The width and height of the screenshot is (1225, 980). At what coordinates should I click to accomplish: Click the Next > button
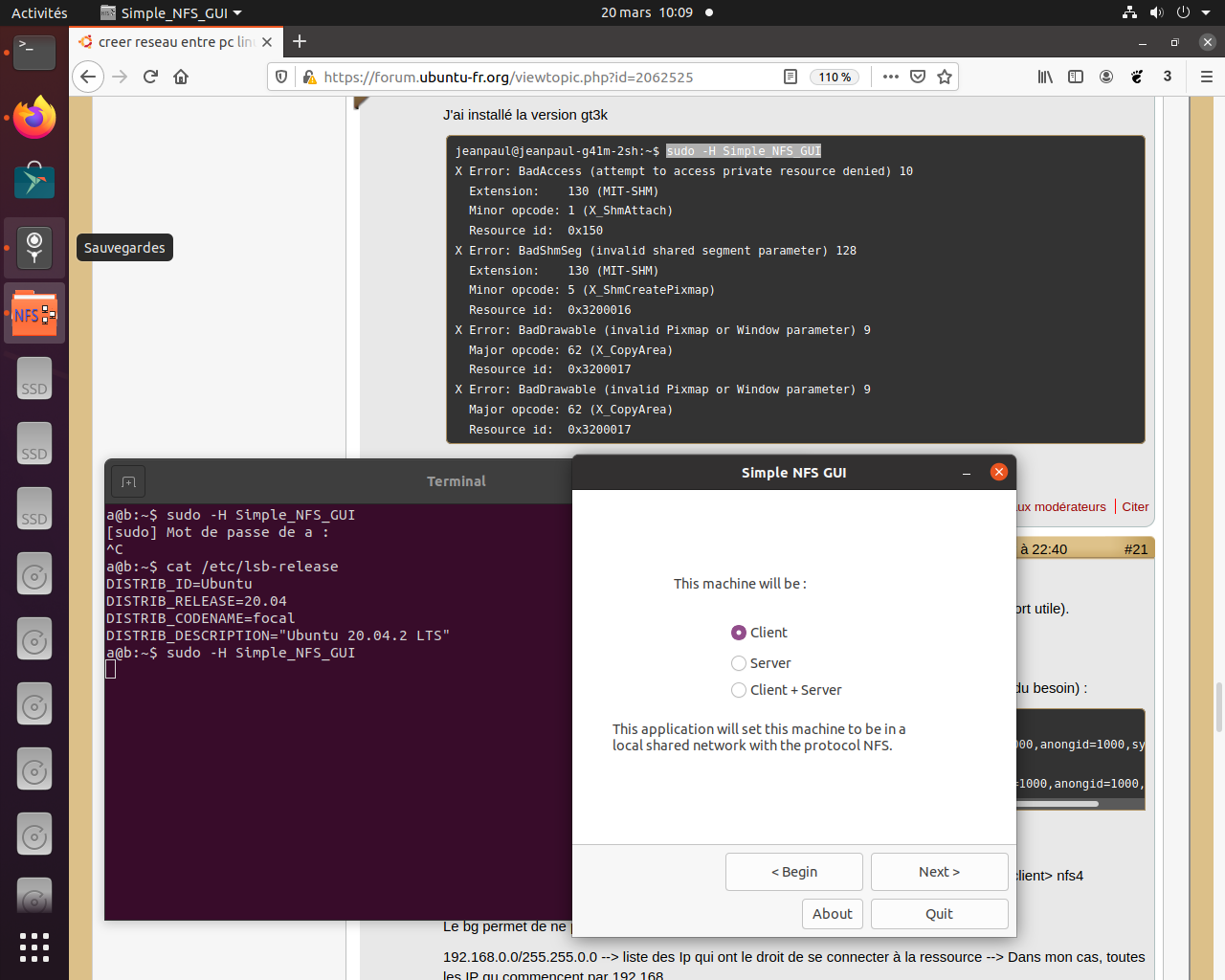939,872
